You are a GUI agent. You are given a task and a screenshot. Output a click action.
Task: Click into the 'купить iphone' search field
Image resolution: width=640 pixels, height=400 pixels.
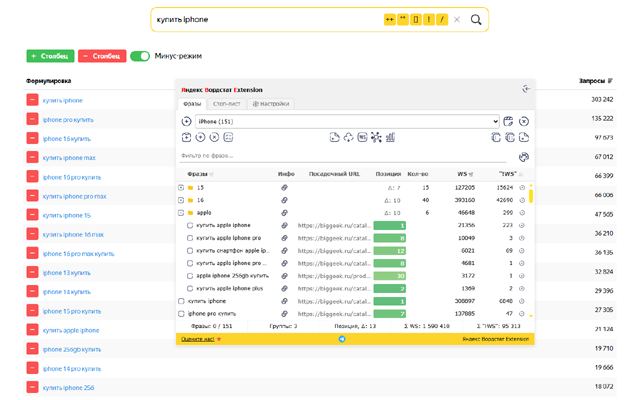267,20
